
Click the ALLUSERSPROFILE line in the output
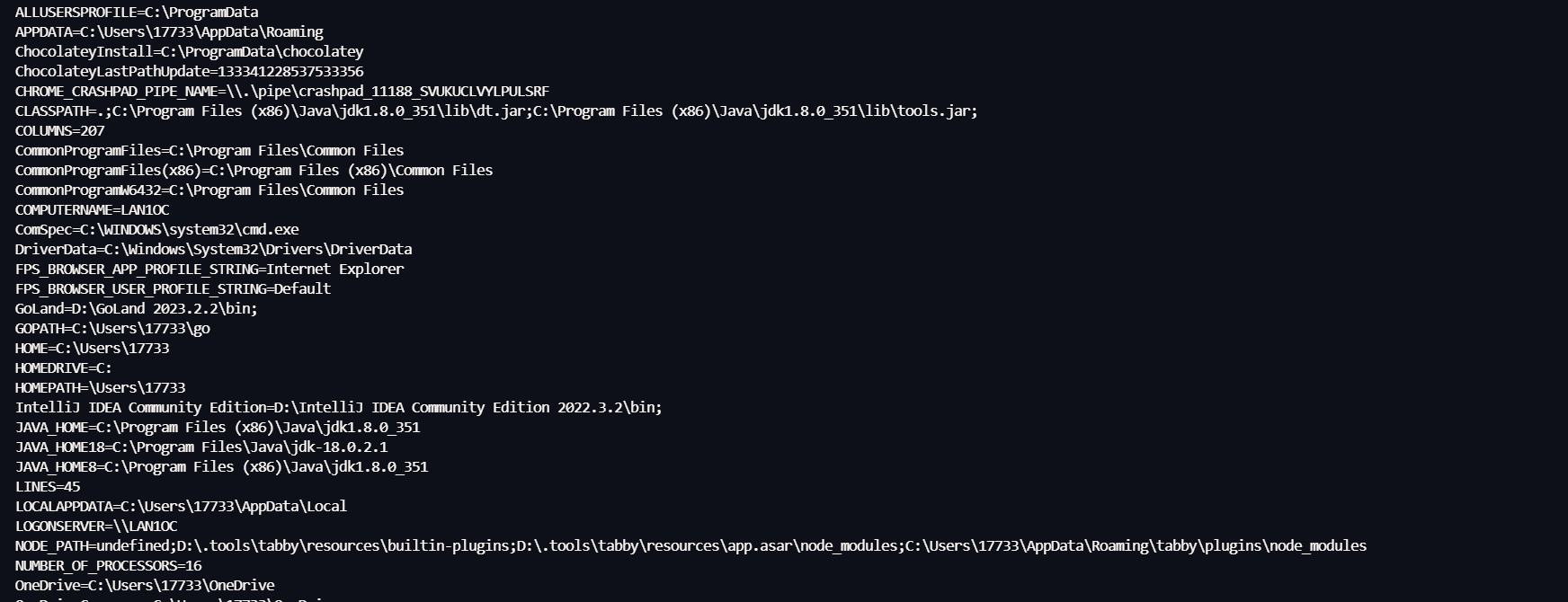[137, 13]
